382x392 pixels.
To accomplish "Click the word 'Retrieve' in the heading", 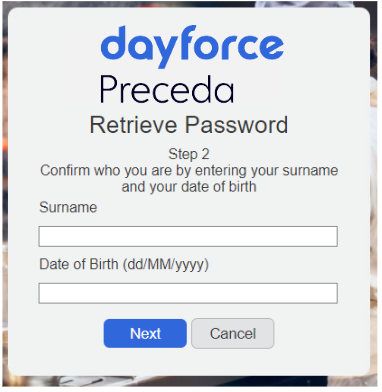I will (x=133, y=125).
